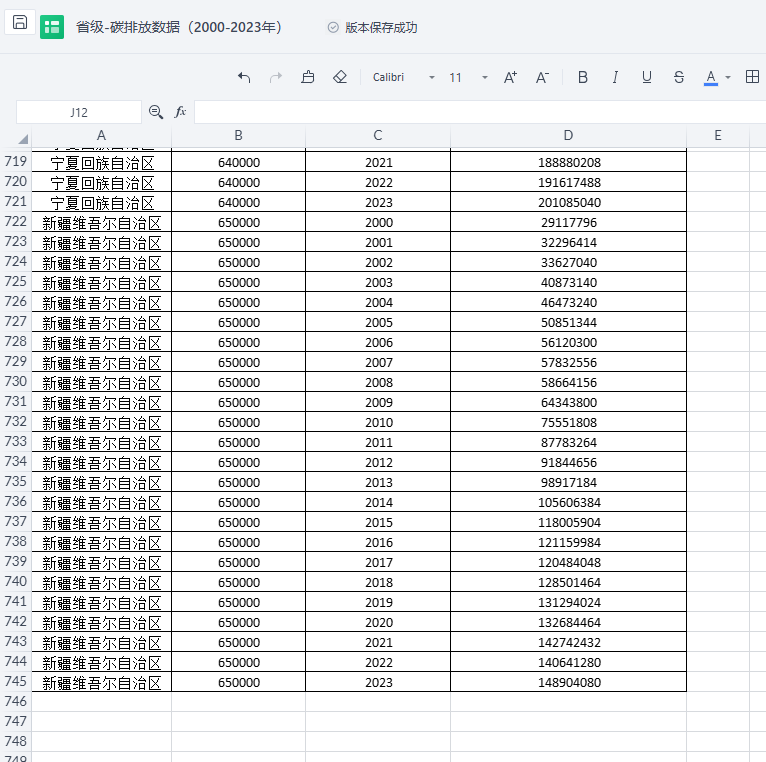This screenshot has width=766, height=762.
Task: Click year 2010 cell in row 732
Action: tap(378, 423)
